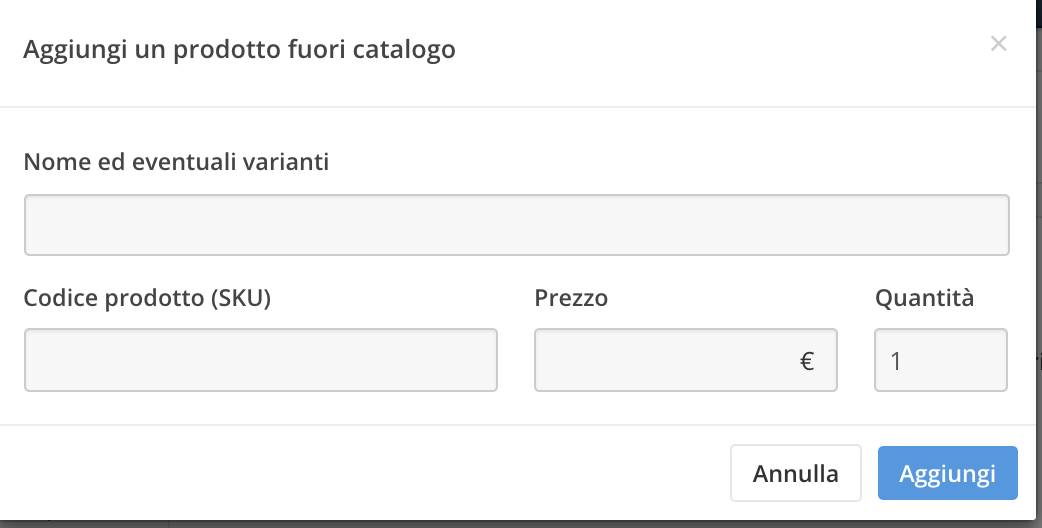Click the dialog title "Aggiungi un prodotto fuori catalogo"

[239, 49]
